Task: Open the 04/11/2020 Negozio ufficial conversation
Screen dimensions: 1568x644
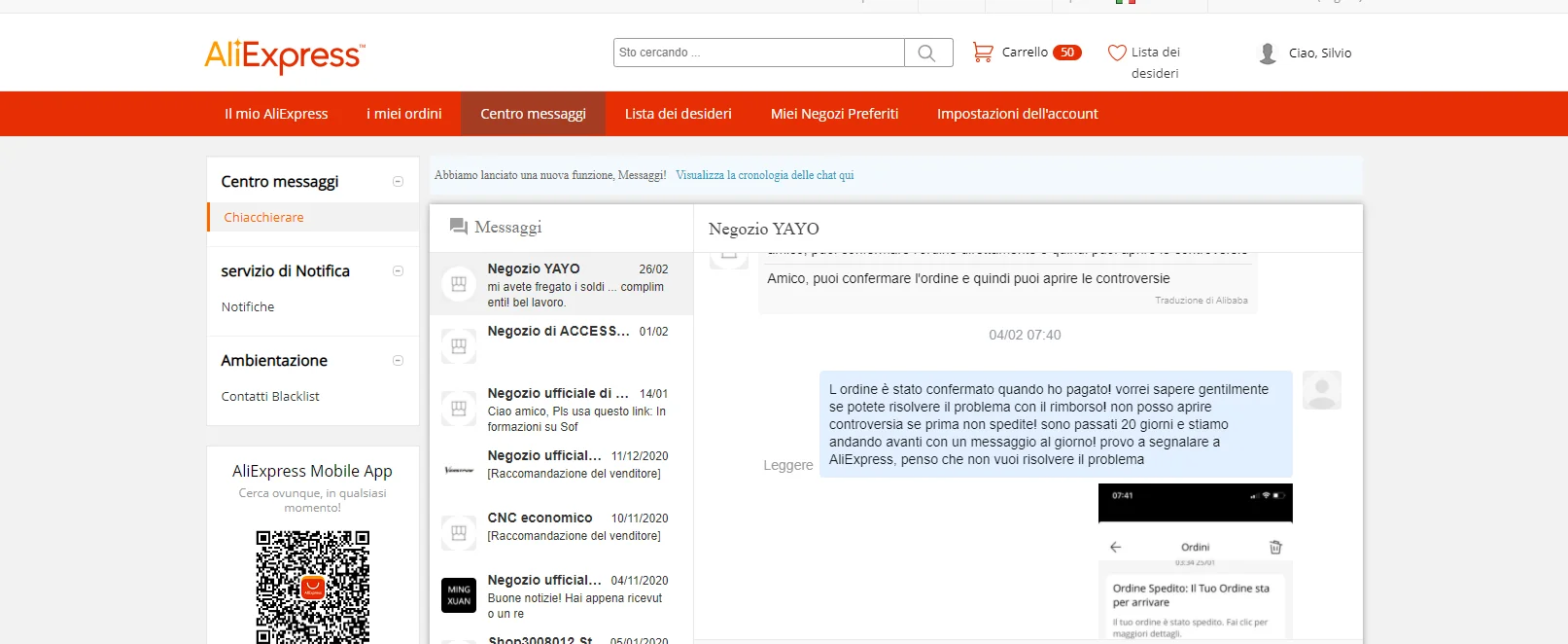Action: (x=562, y=595)
